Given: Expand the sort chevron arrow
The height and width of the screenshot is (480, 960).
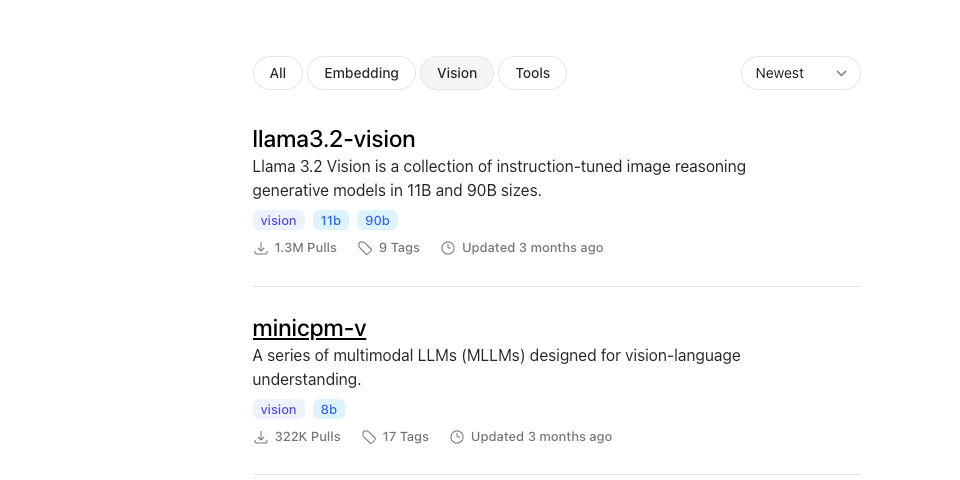Looking at the screenshot, I should 841,73.
